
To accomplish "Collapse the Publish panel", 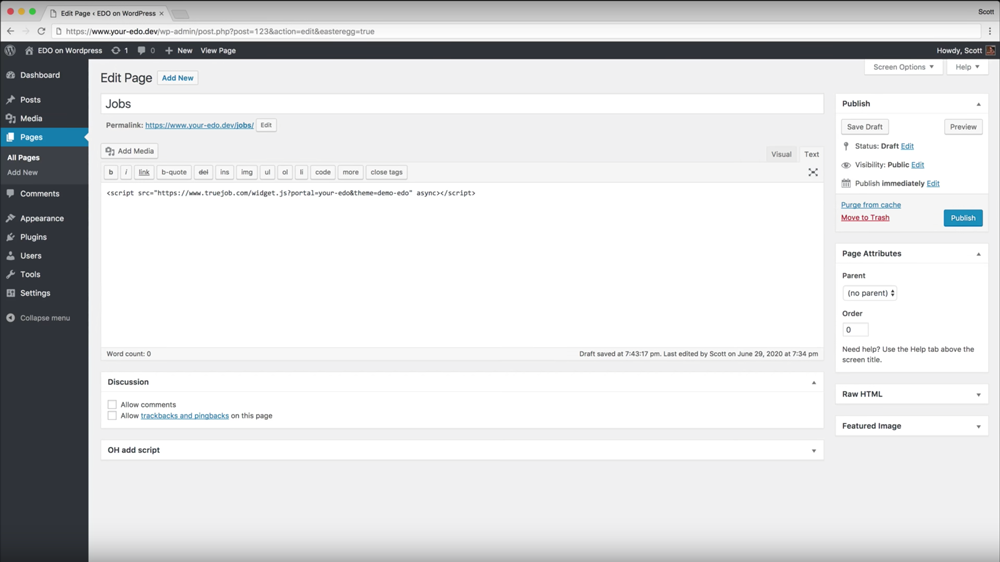I will click(x=978, y=104).
